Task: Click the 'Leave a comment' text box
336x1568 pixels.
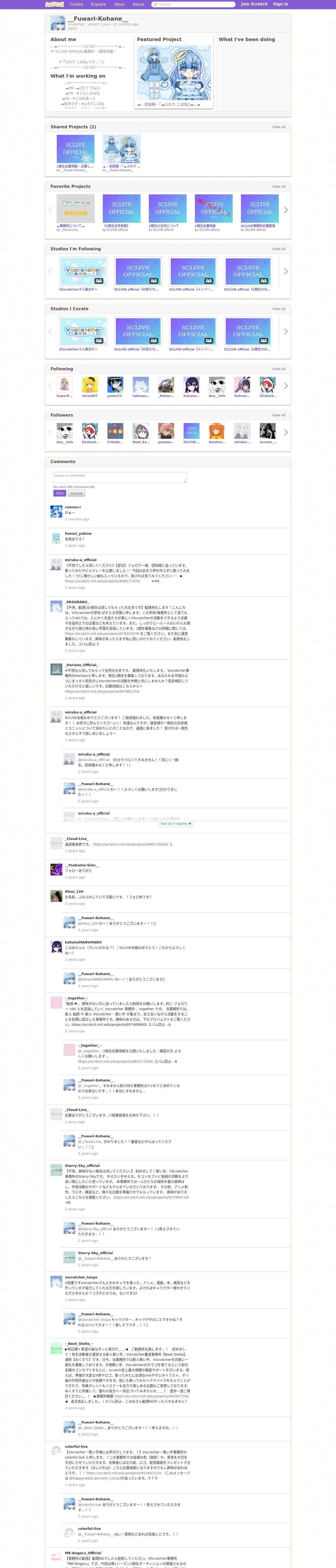Action: pos(120,478)
